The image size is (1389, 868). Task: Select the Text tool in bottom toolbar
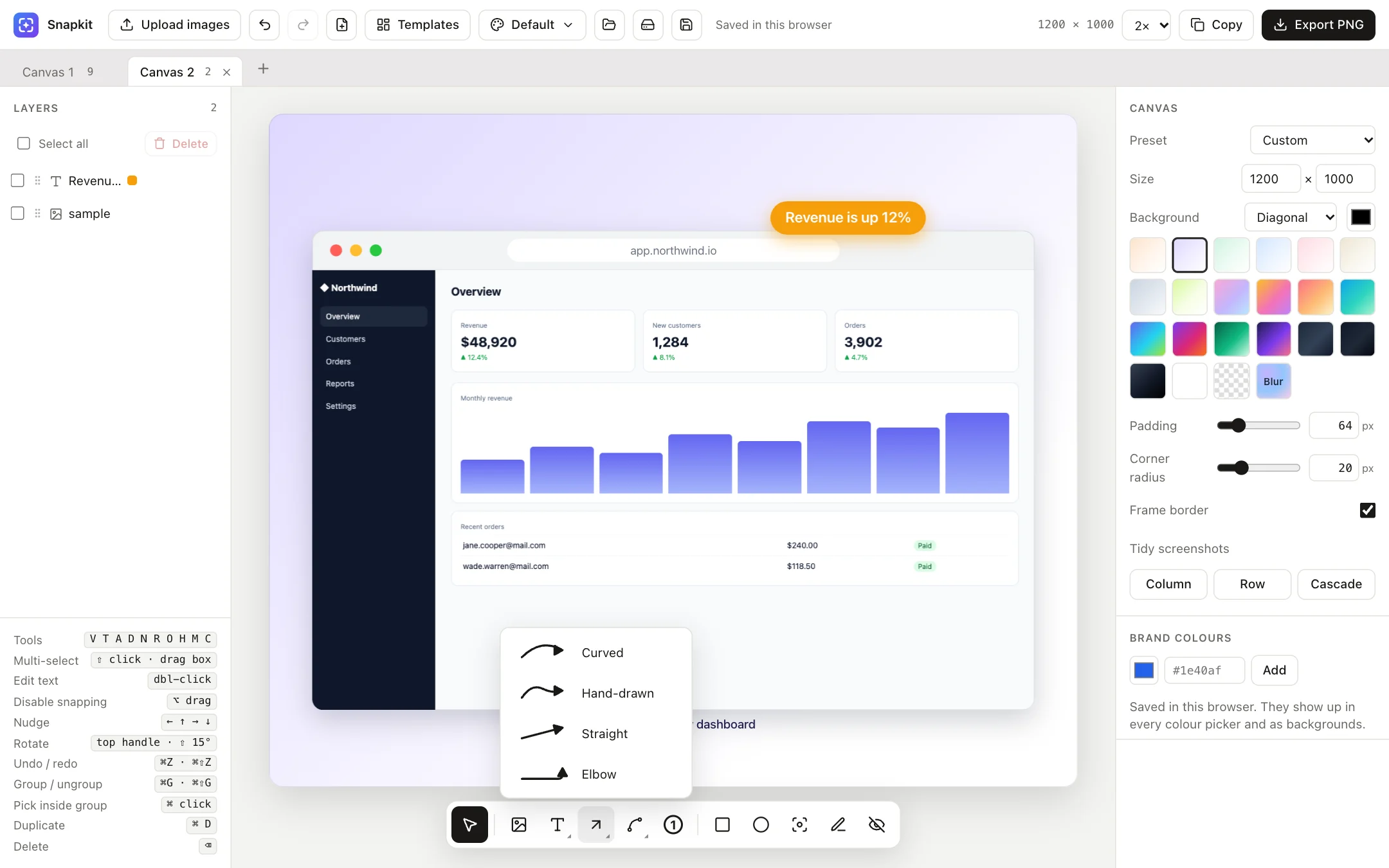point(558,824)
